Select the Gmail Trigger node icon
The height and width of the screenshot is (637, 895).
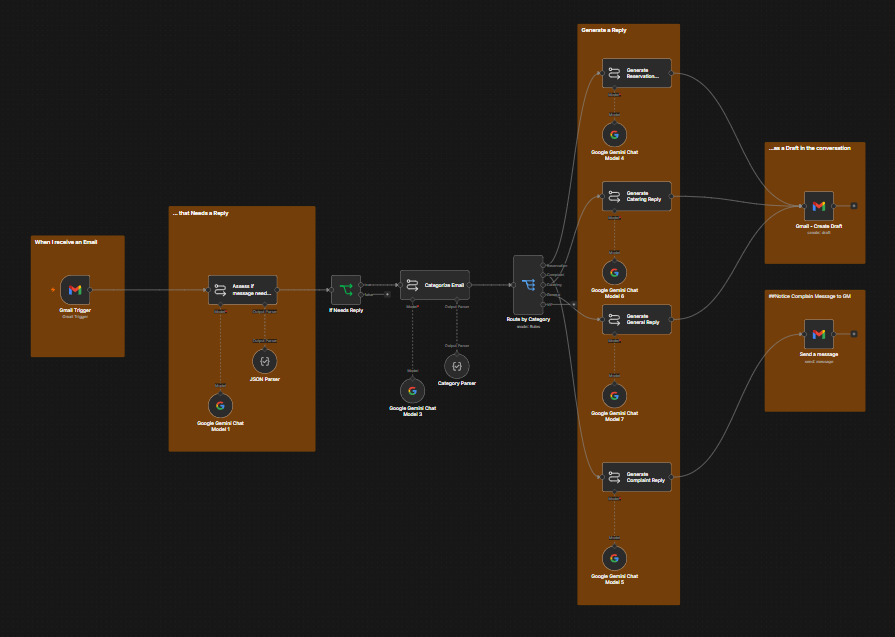tap(75, 290)
